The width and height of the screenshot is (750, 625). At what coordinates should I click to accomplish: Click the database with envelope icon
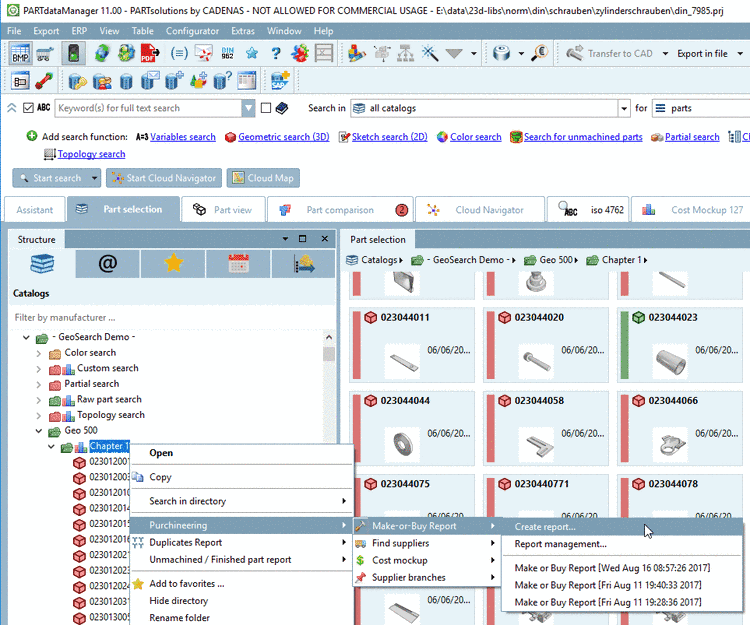(x=150, y=80)
